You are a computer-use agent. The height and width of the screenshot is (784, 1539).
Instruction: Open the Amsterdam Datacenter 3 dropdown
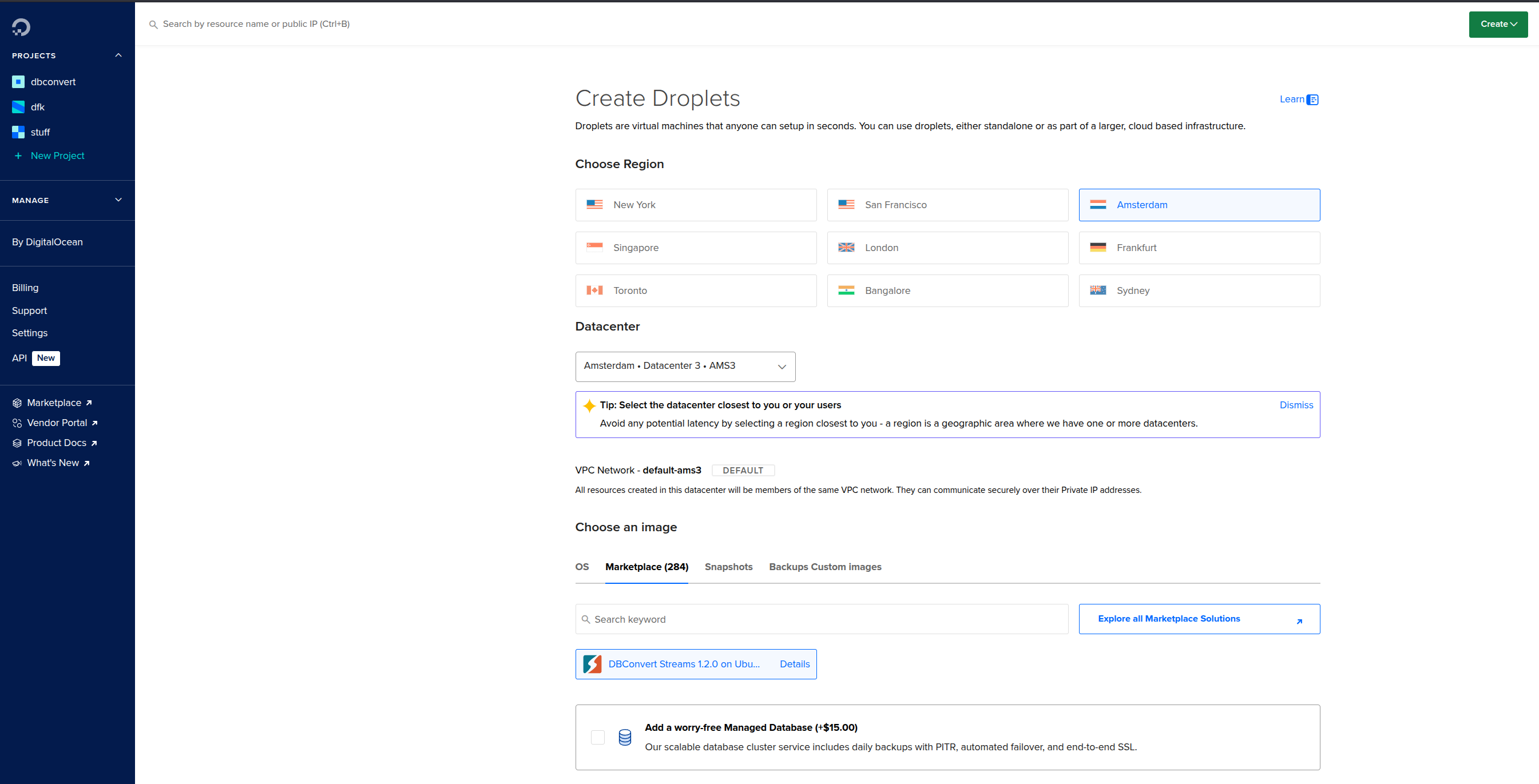click(685, 366)
